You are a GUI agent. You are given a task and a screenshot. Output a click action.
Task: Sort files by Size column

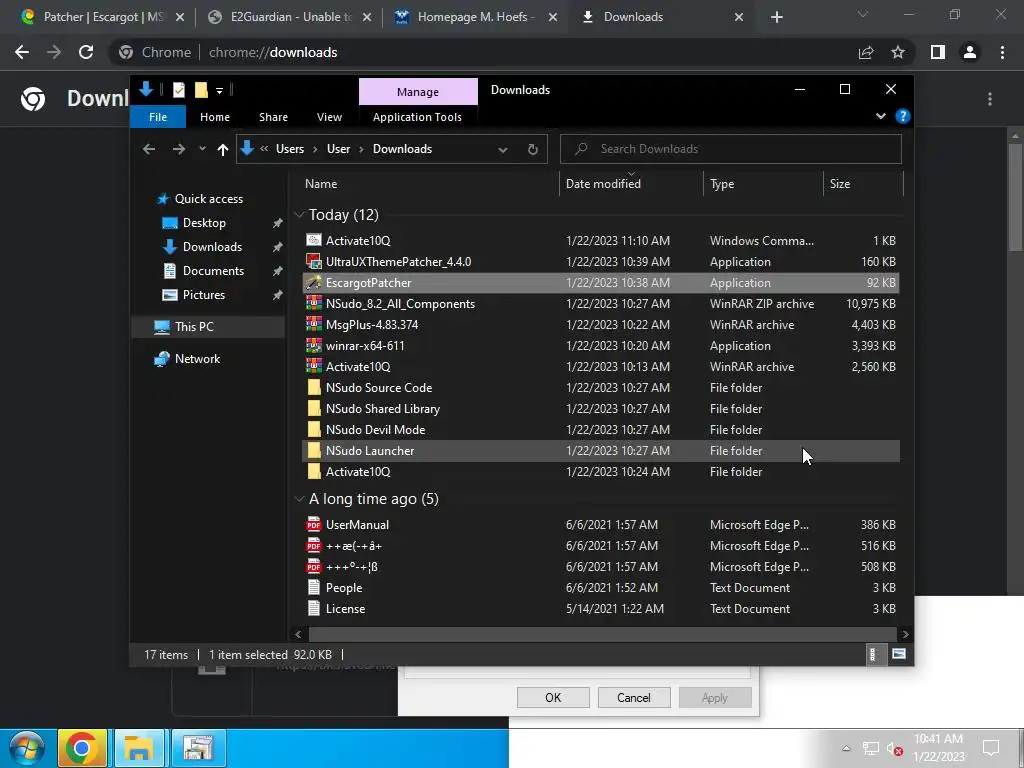(863, 184)
